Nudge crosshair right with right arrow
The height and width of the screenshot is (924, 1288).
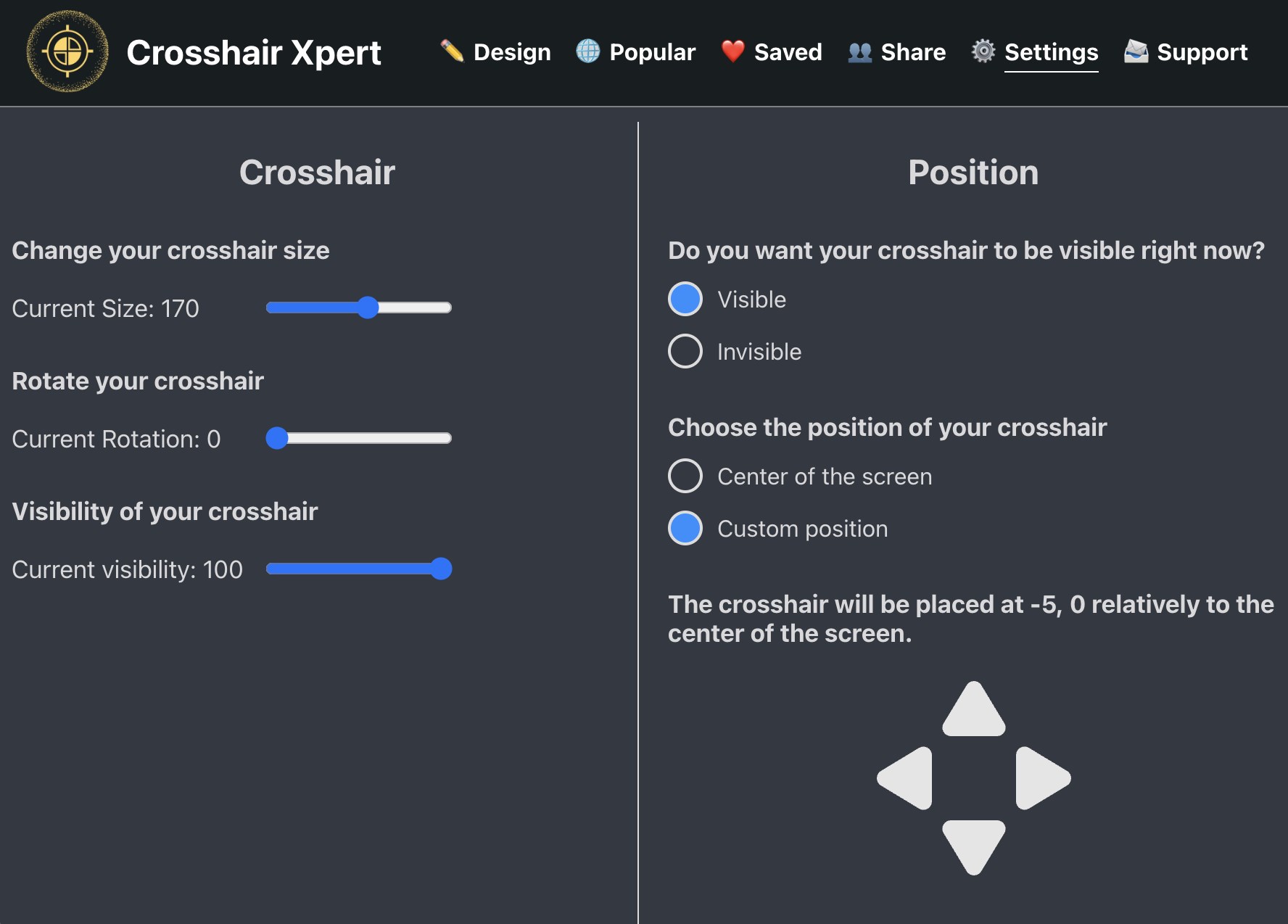(x=1040, y=778)
